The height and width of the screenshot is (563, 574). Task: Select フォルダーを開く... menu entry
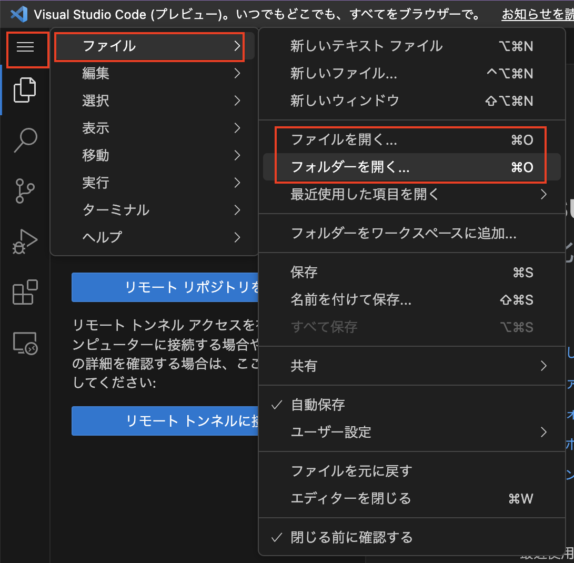(x=412, y=167)
